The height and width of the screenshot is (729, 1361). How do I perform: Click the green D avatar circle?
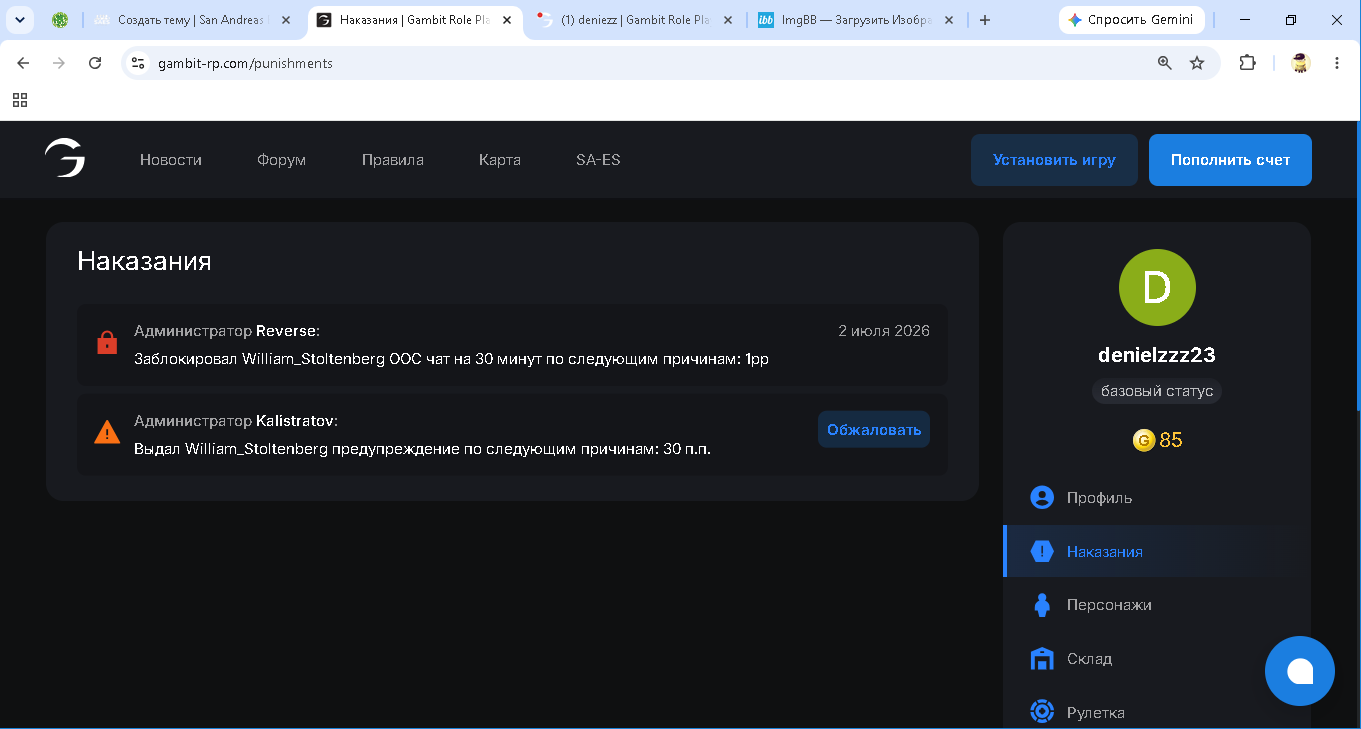click(x=1157, y=287)
